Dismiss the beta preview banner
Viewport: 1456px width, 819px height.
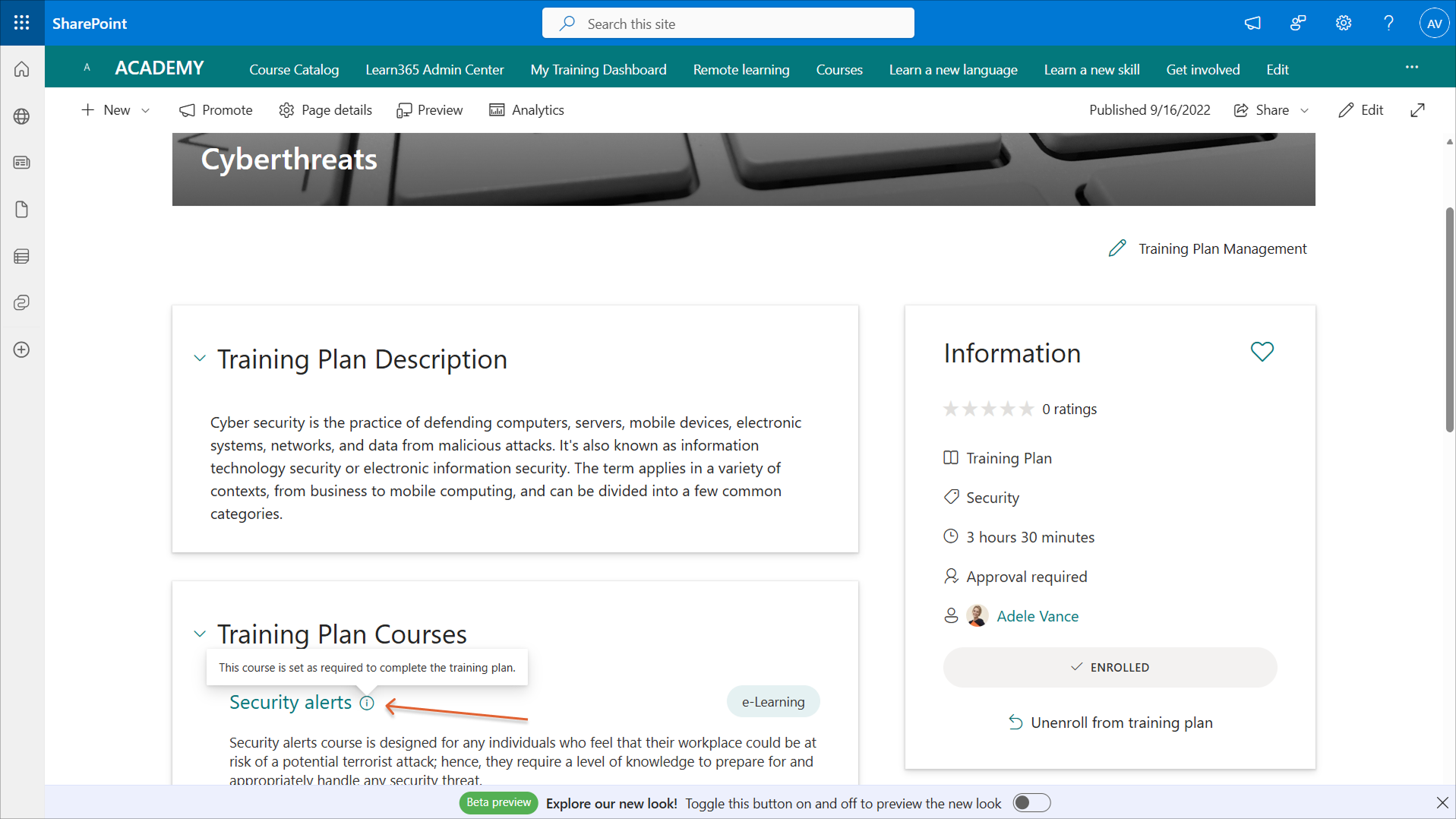click(x=1442, y=802)
